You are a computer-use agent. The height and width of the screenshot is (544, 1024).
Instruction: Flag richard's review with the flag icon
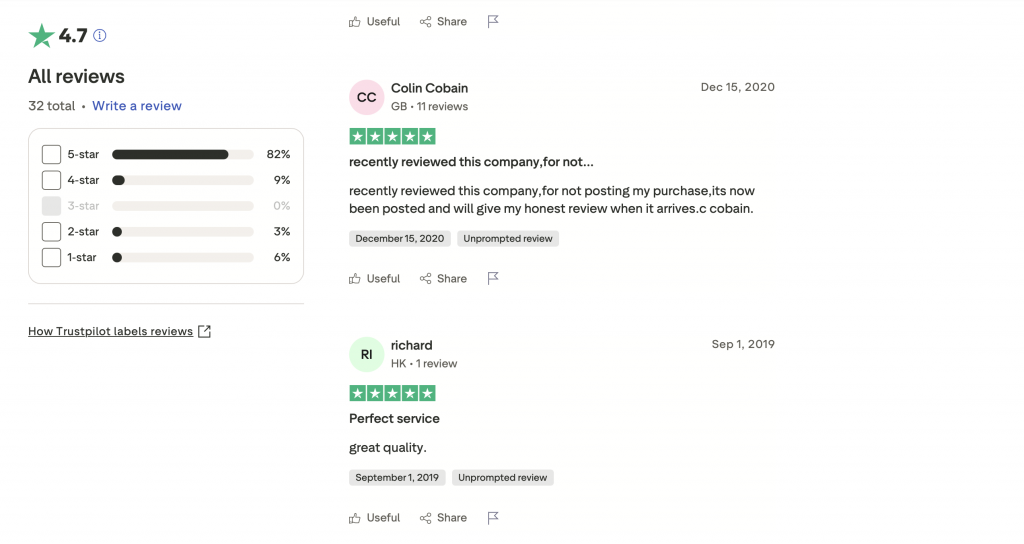493,518
